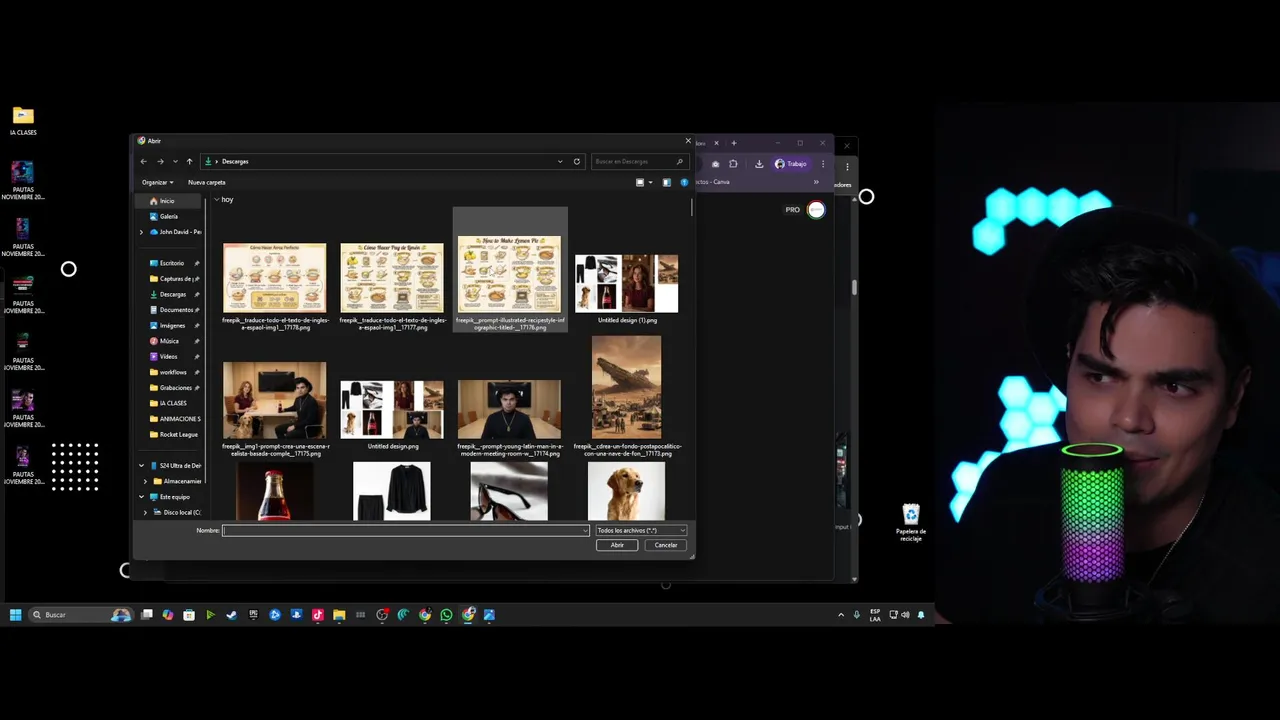Open the workflows folder in sidebar
The height and width of the screenshot is (720, 1280).
pos(172,372)
